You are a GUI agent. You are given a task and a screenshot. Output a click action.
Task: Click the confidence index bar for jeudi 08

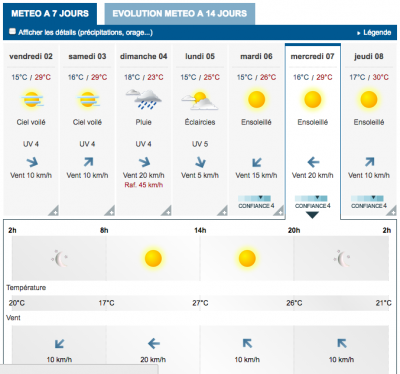click(x=367, y=198)
